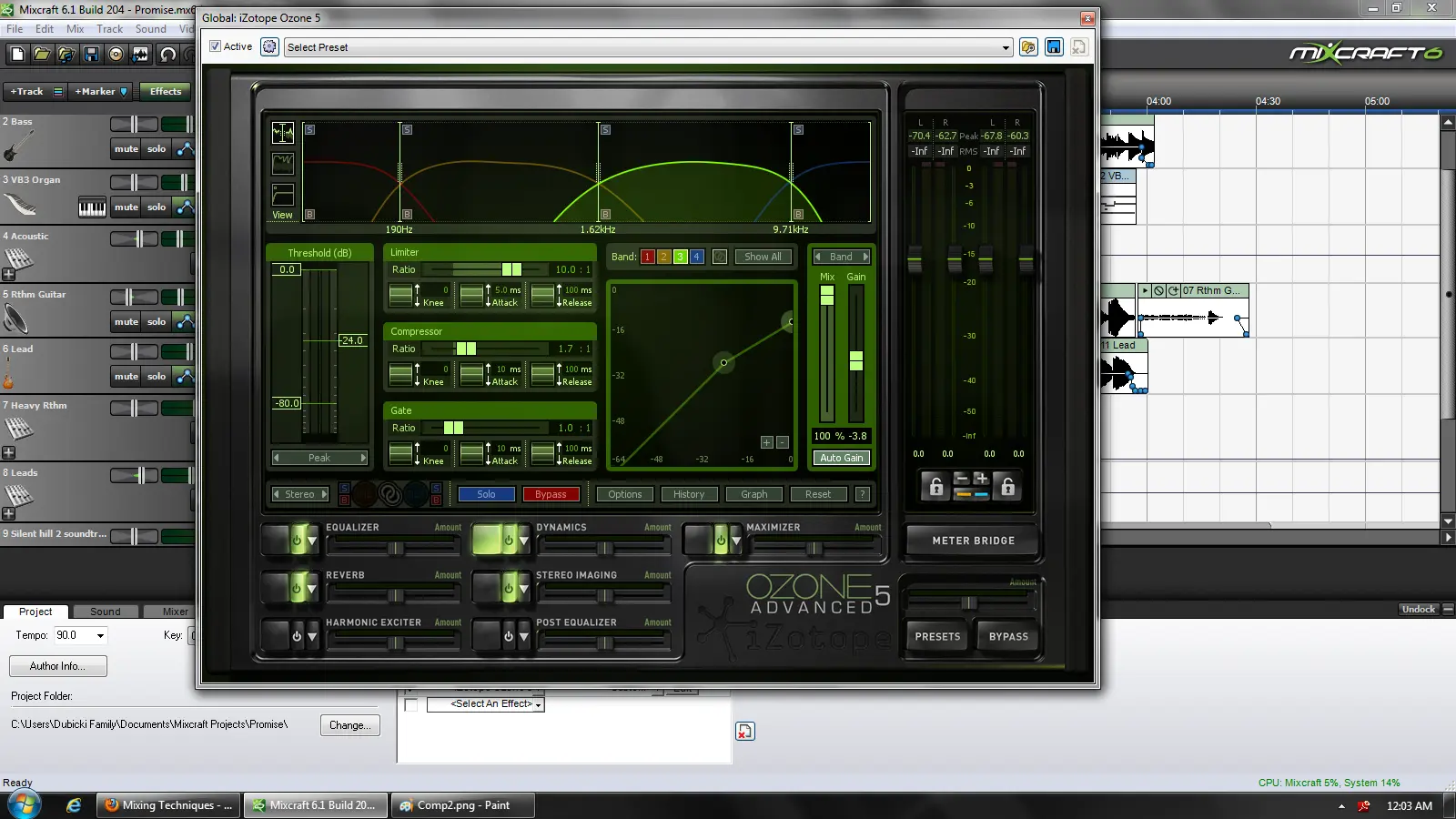This screenshot has height=819, width=1456.
Task: Enable the Harmonic Exciter power switch
Action: tap(297, 636)
